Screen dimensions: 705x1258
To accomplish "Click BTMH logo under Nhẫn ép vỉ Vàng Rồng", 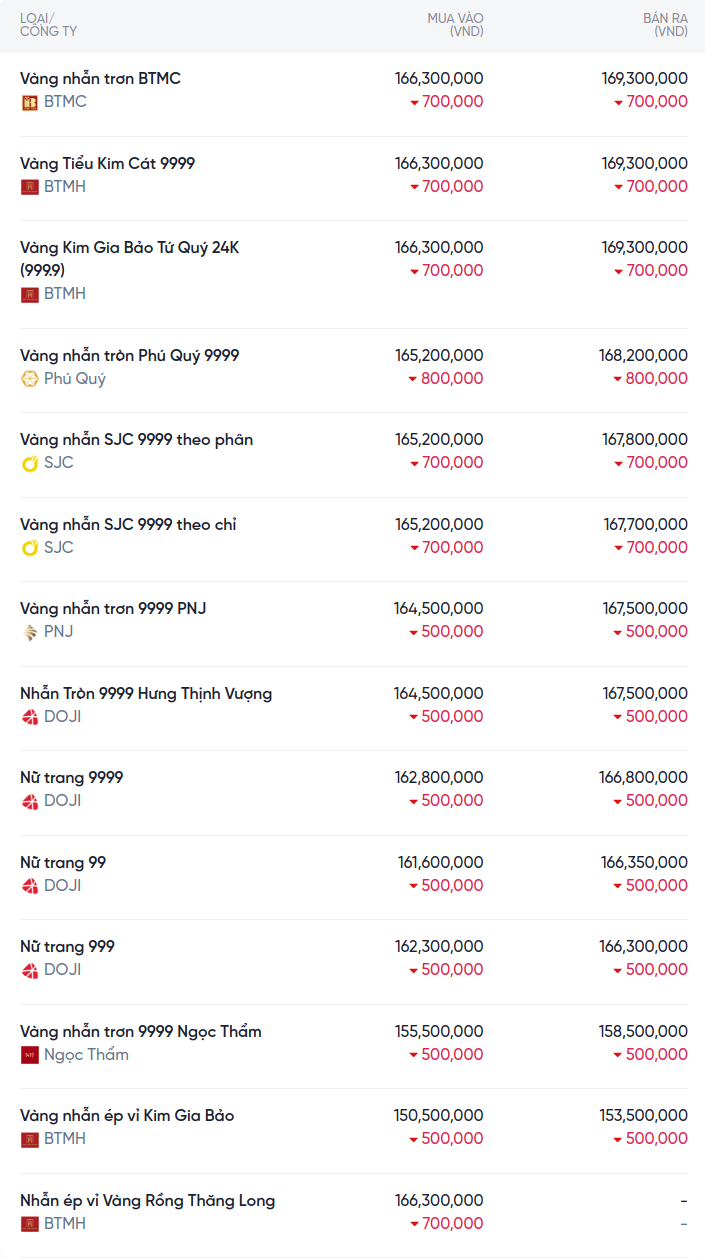I will tap(30, 1224).
